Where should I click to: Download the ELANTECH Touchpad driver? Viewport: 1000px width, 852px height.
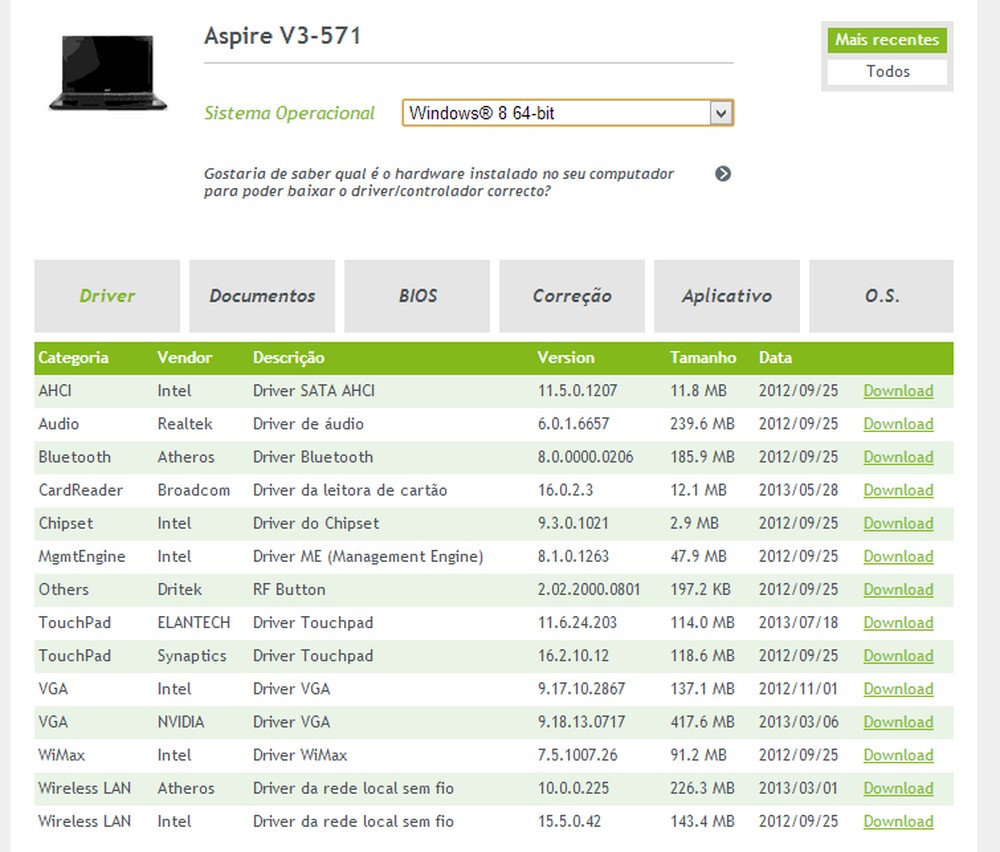coord(897,622)
